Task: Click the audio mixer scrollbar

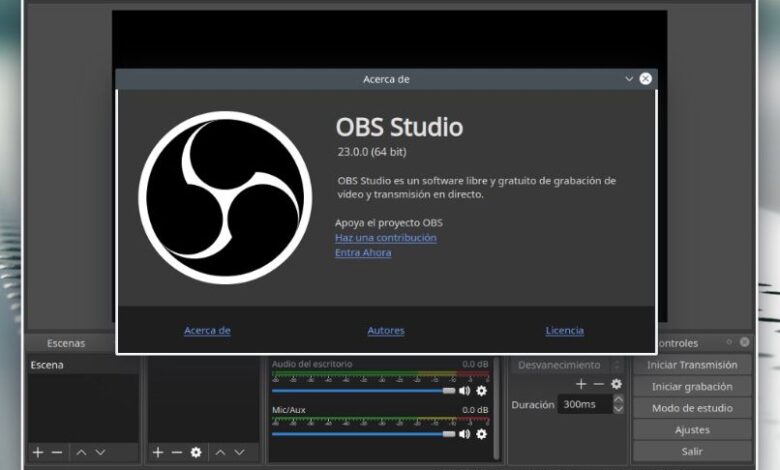Action: point(496,408)
